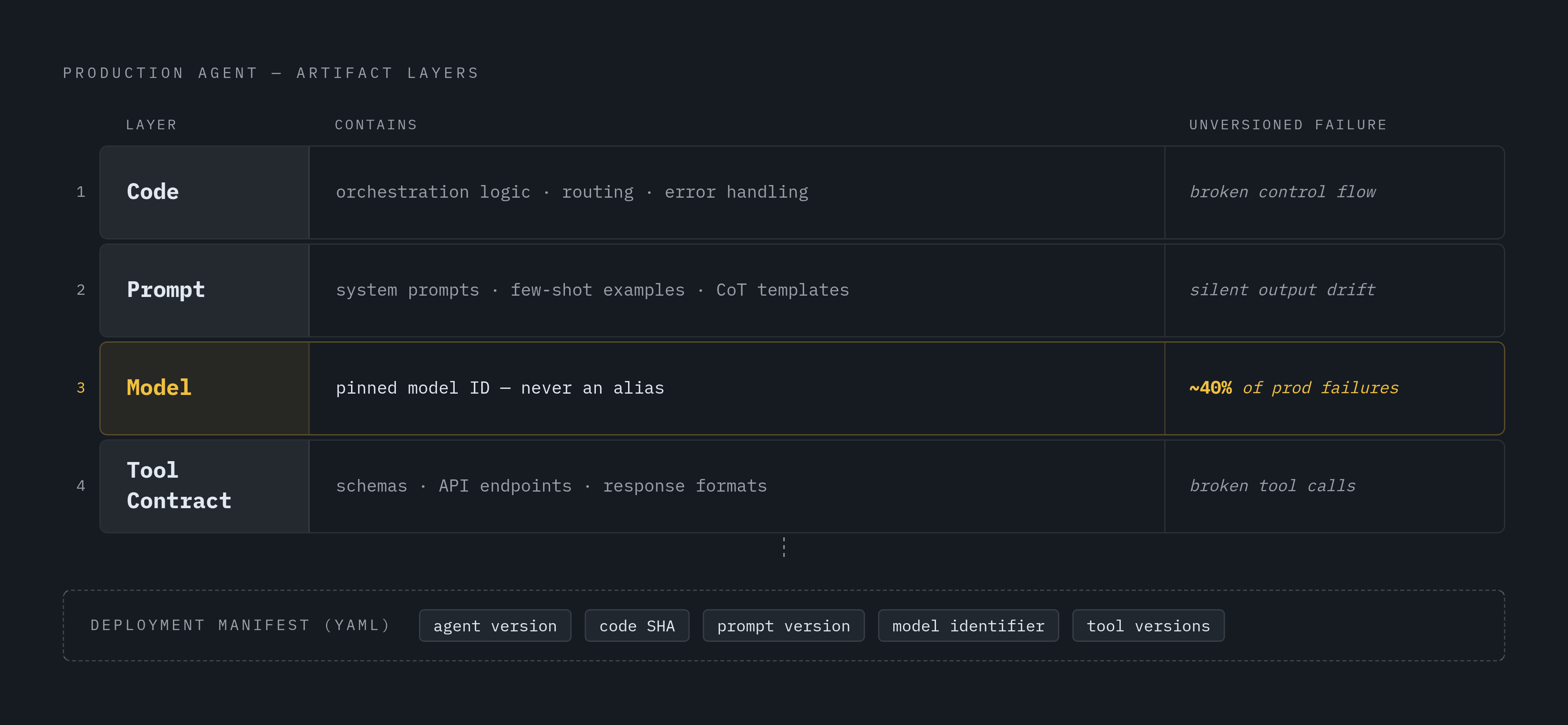Screen dimensions: 1568x725
Task: Click 'pinned model ID — never an alias'
Action: 500,388
